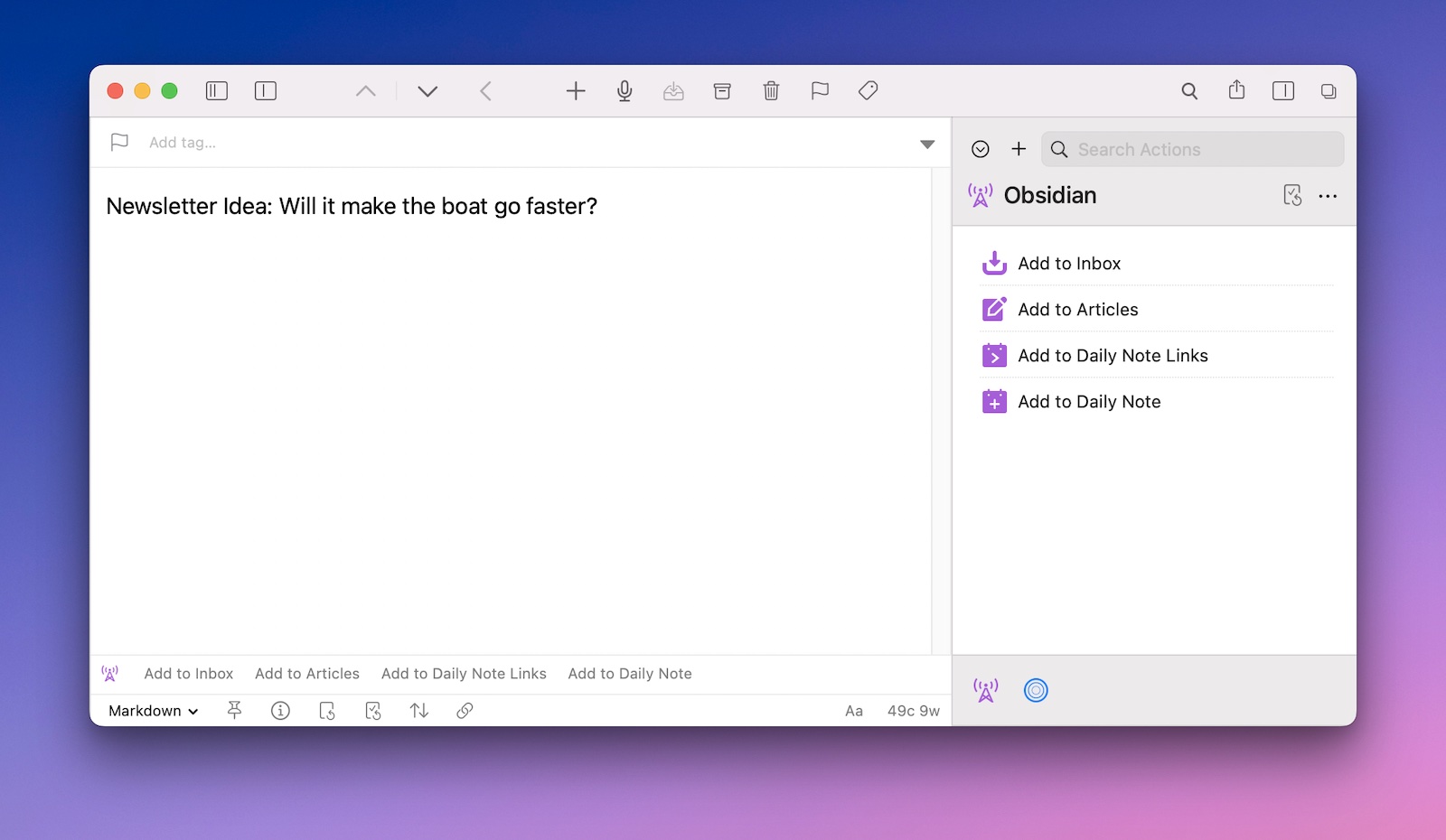Toggle the flag next to Add tag
Screen dimensions: 1446x840
119,142
